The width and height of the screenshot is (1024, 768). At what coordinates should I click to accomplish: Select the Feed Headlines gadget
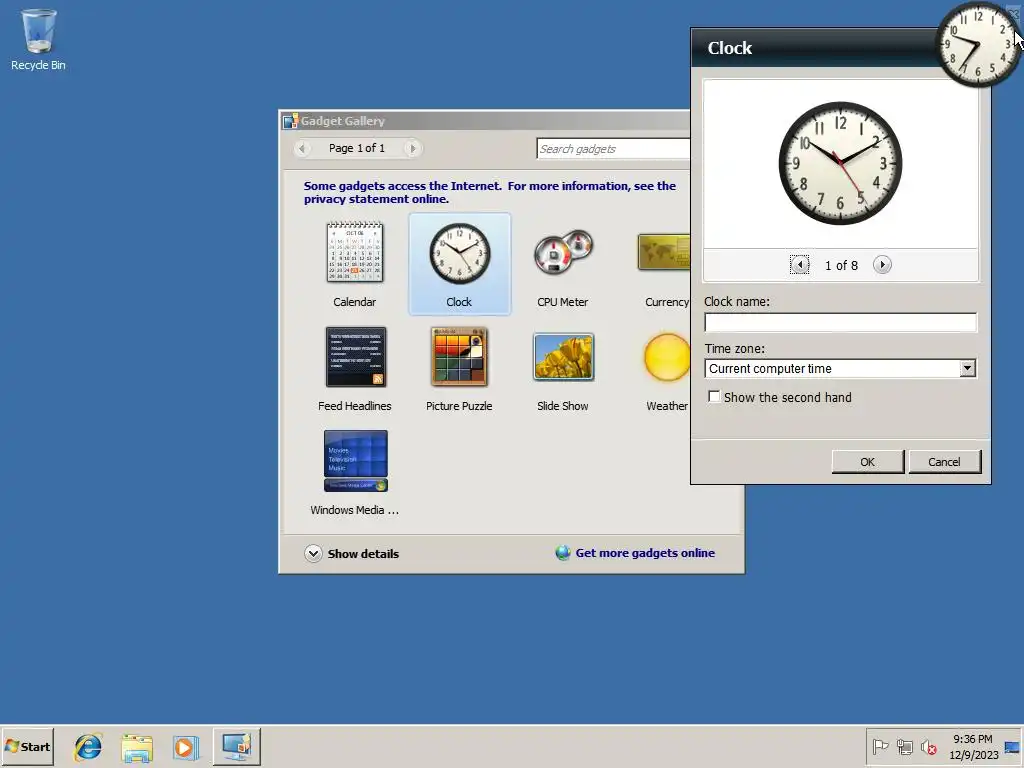355,357
